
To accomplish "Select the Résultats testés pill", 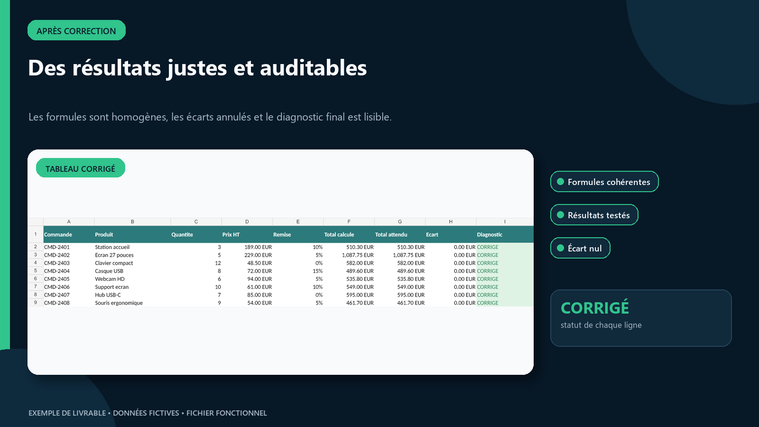I will coord(594,215).
